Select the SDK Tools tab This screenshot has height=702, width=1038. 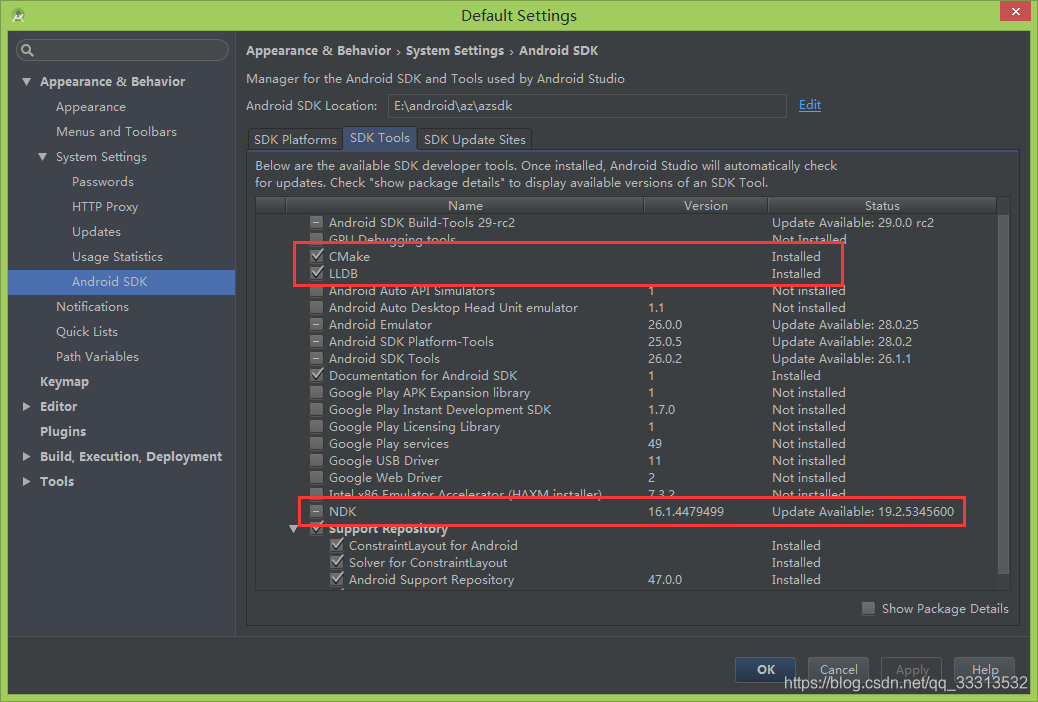pos(380,138)
